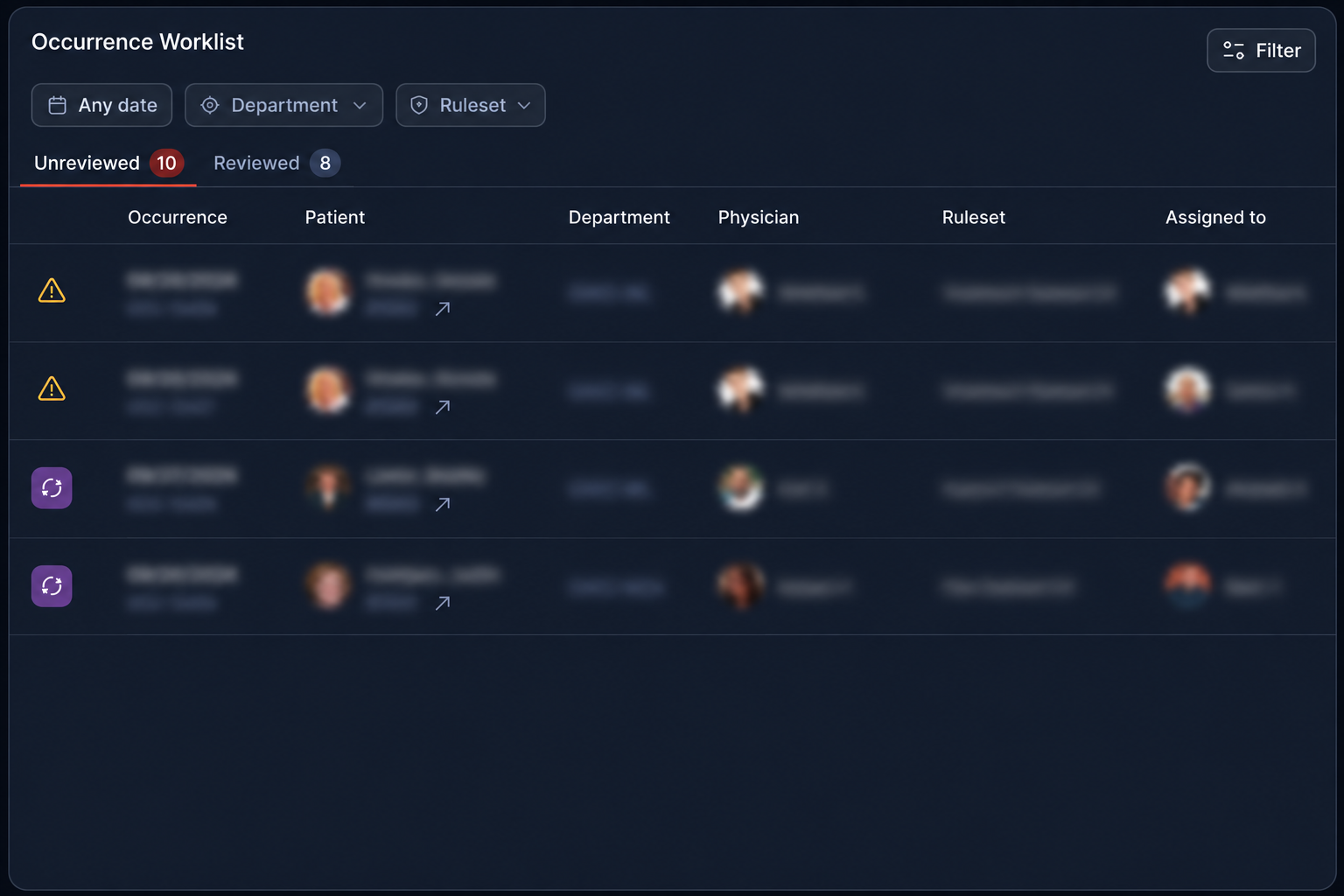Click the Ruleset shield icon
1344x896 pixels.
pos(419,105)
